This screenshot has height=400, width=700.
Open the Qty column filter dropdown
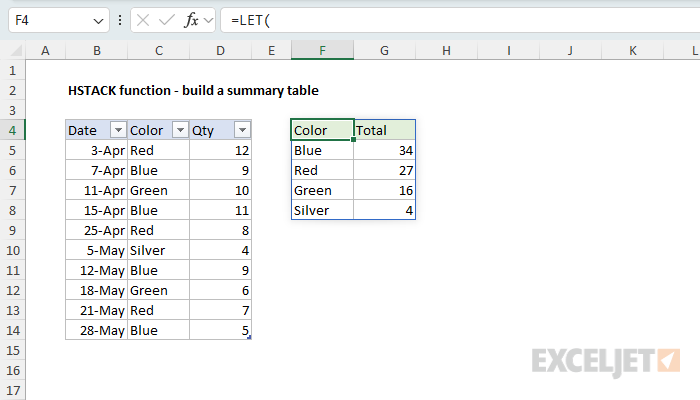click(x=242, y=130)
